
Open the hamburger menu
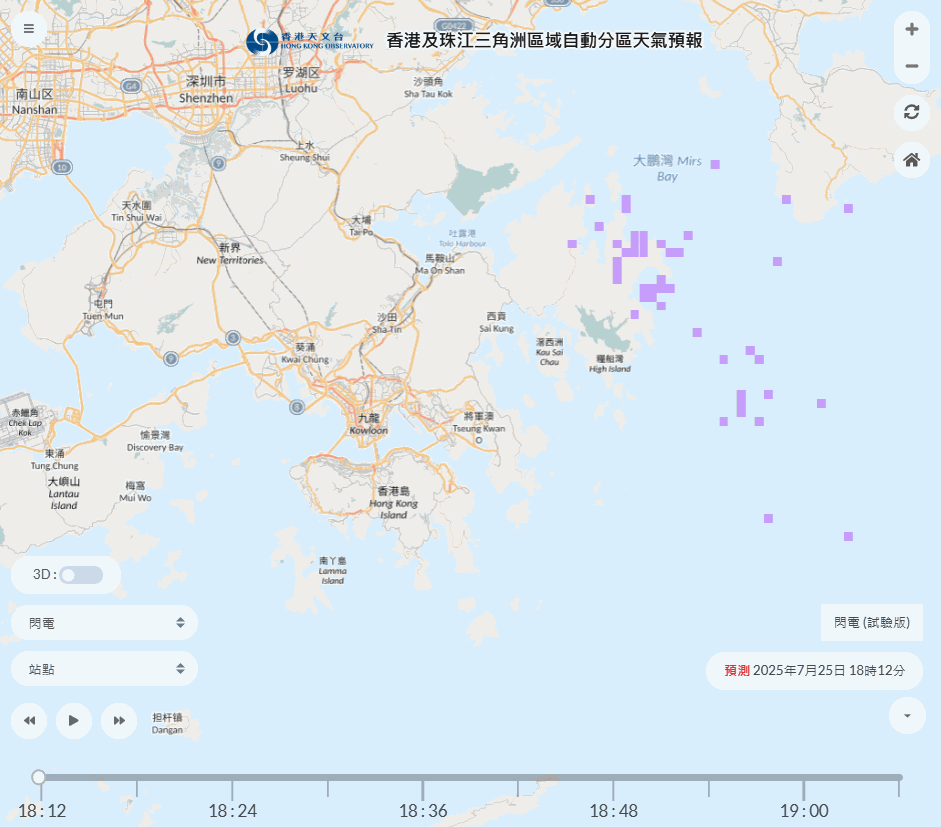[x=29, y=28]
